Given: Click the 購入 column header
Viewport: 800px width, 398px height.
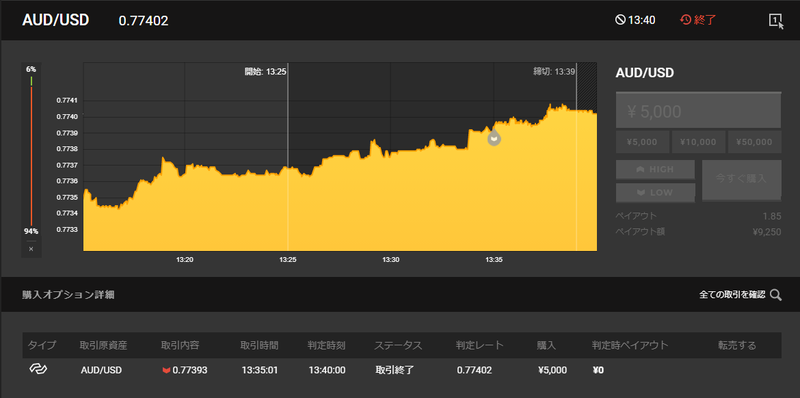Looking at the screenshot, I should point(546,345).
